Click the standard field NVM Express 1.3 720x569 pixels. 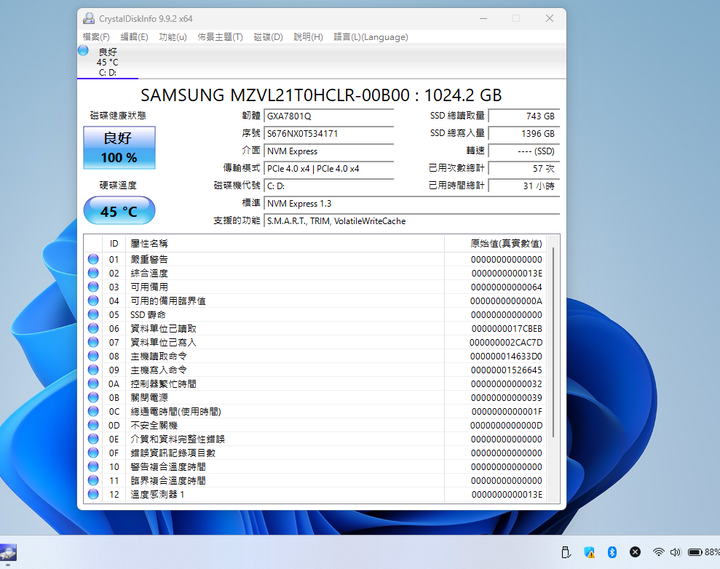click(412, 203)
